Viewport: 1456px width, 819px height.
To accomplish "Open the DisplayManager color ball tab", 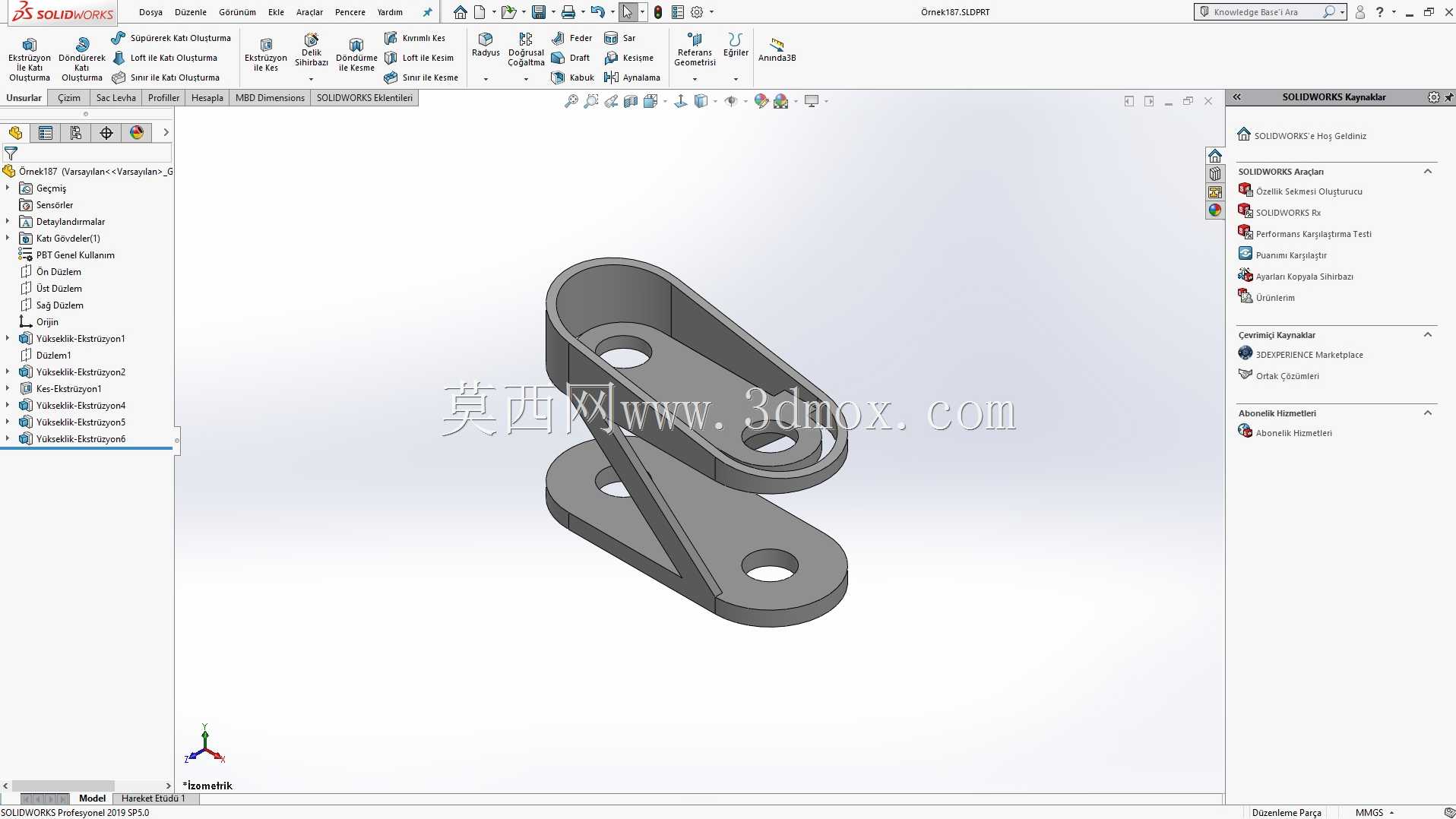I will click(x=137, y=133).
